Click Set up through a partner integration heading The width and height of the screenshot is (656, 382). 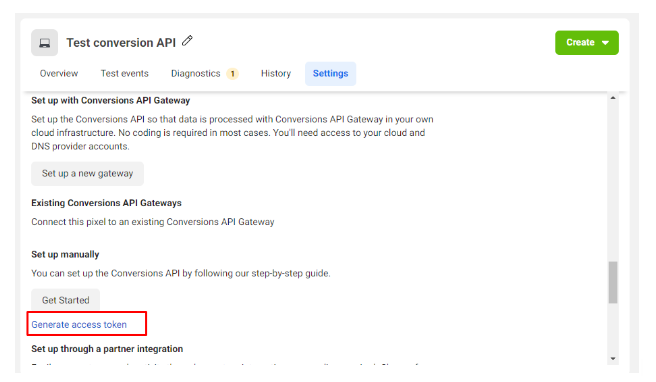click(x=107, y=349)
